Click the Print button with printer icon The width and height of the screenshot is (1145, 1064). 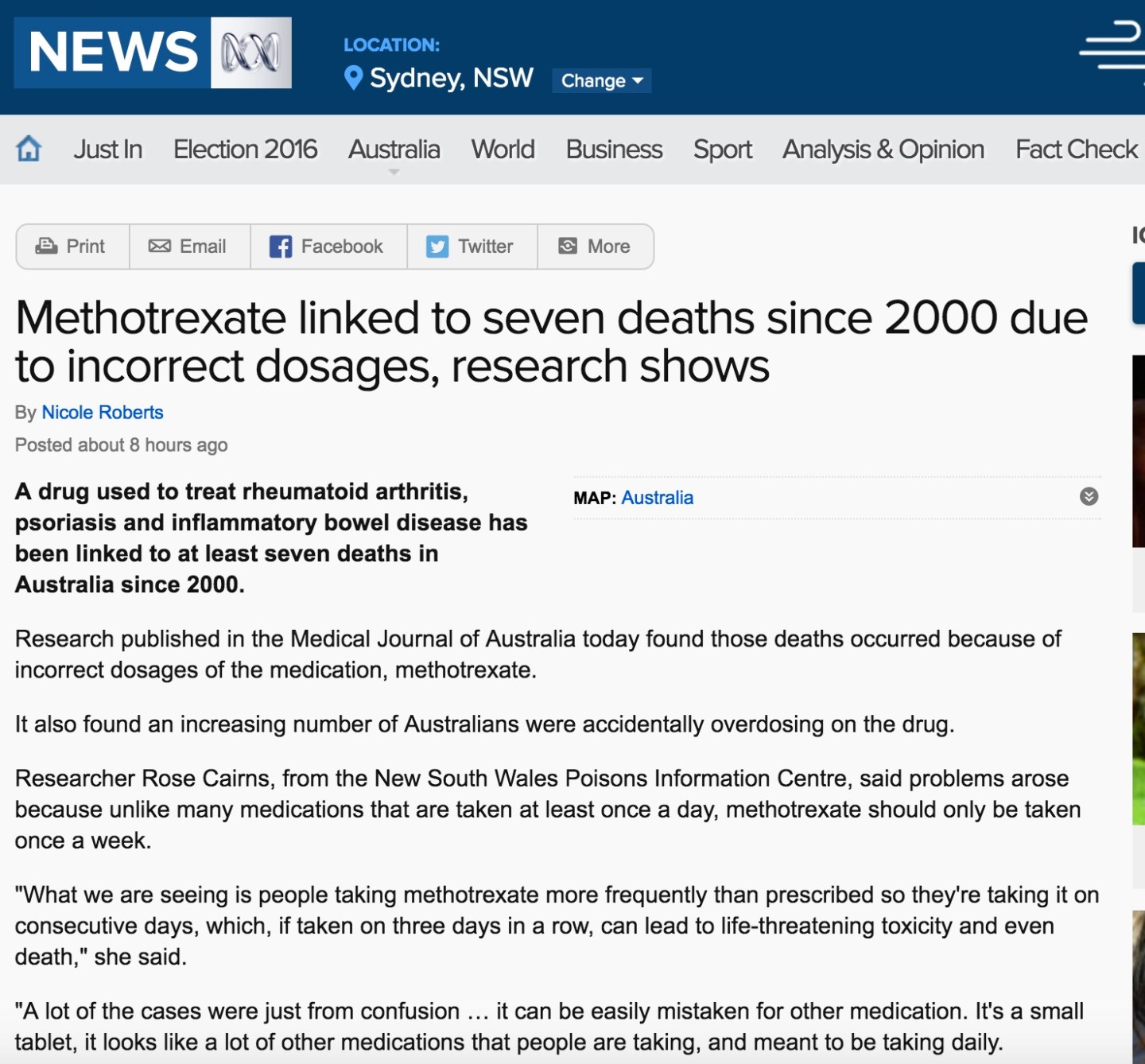point(72,247)
